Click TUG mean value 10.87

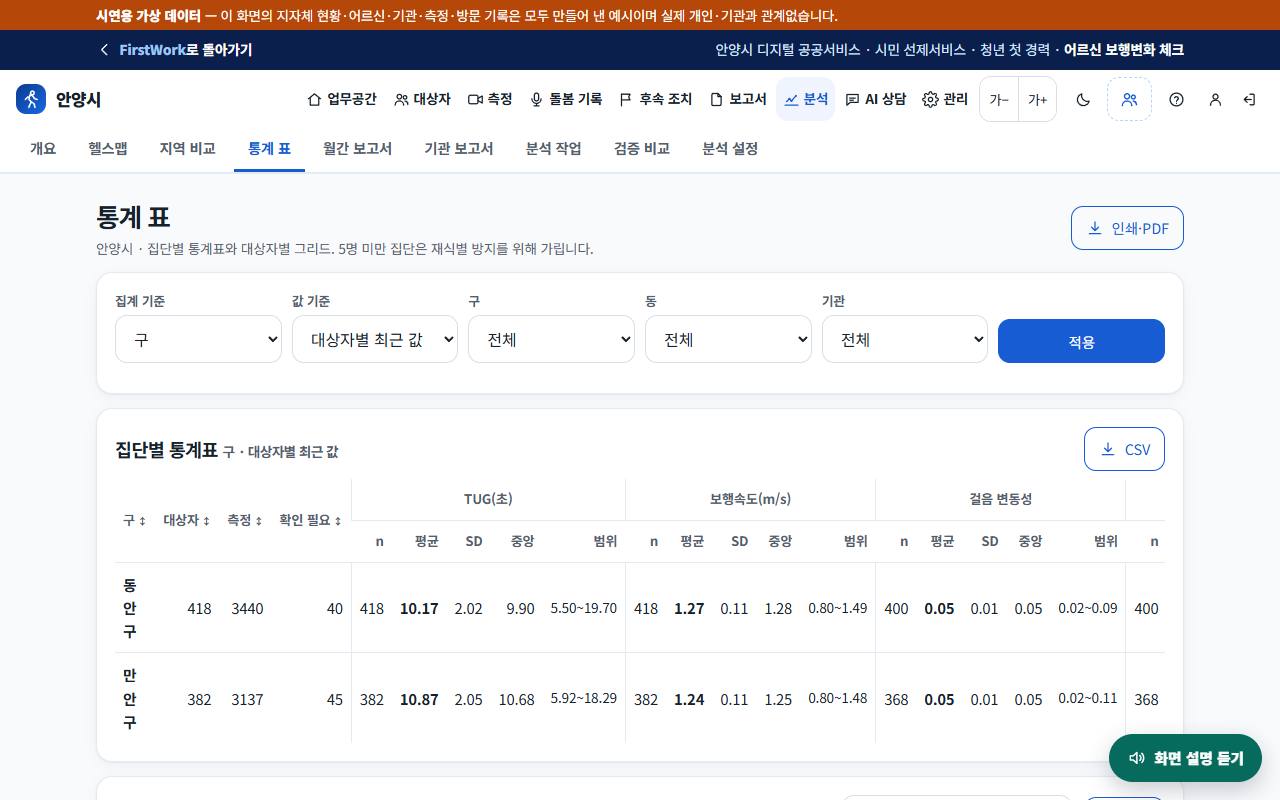pyautogui.click(x=419, y=699)
